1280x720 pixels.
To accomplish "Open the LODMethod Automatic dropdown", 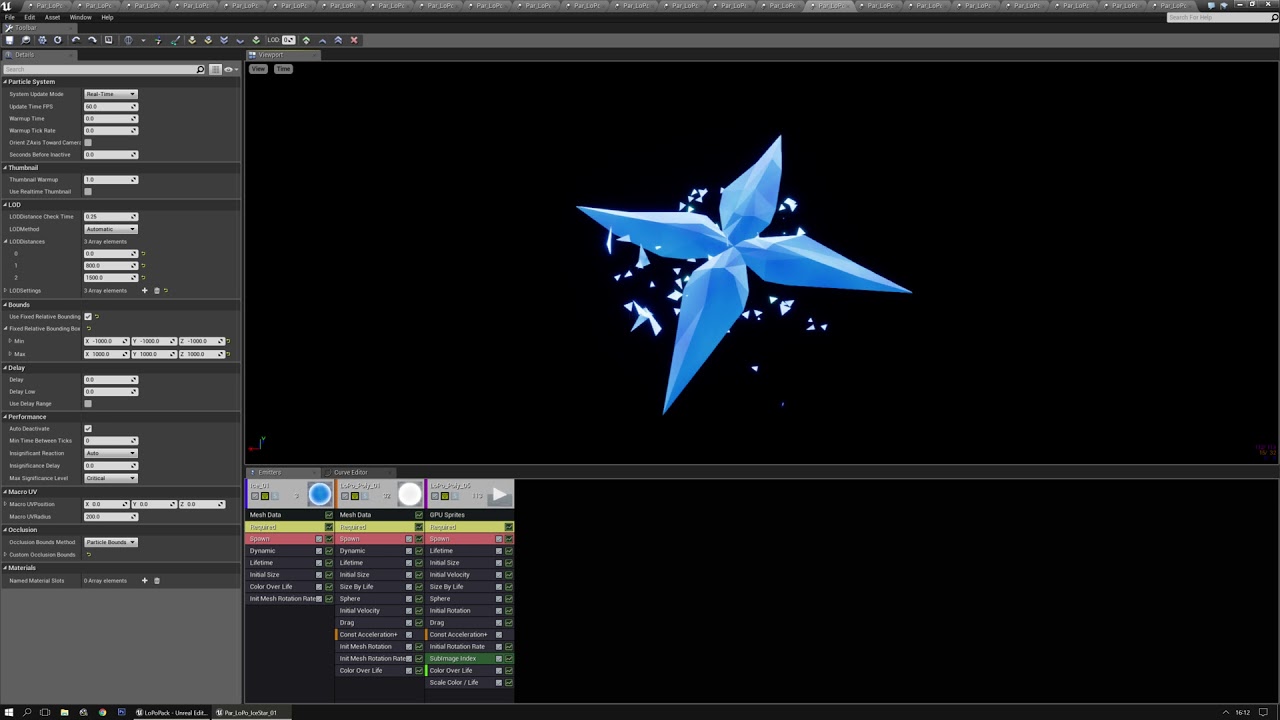I will click(111, 229).
